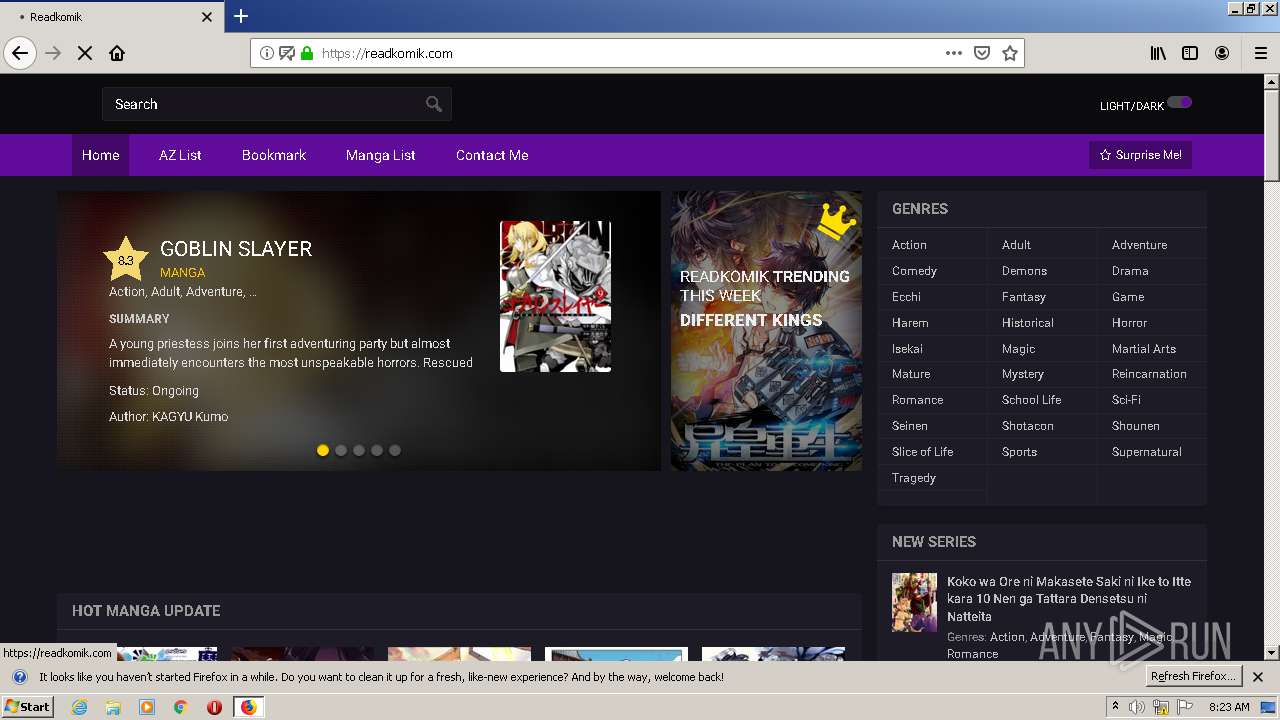Open GOBLIN SLAYER title link

236,249
